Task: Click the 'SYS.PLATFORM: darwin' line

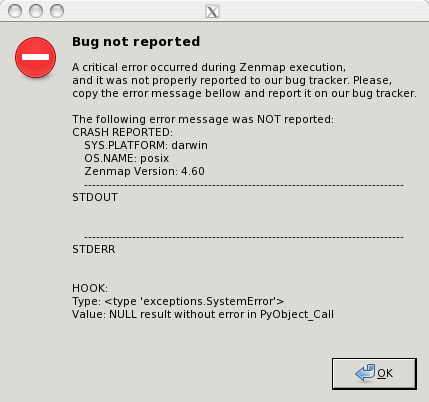Action: (x=146, y=145)
